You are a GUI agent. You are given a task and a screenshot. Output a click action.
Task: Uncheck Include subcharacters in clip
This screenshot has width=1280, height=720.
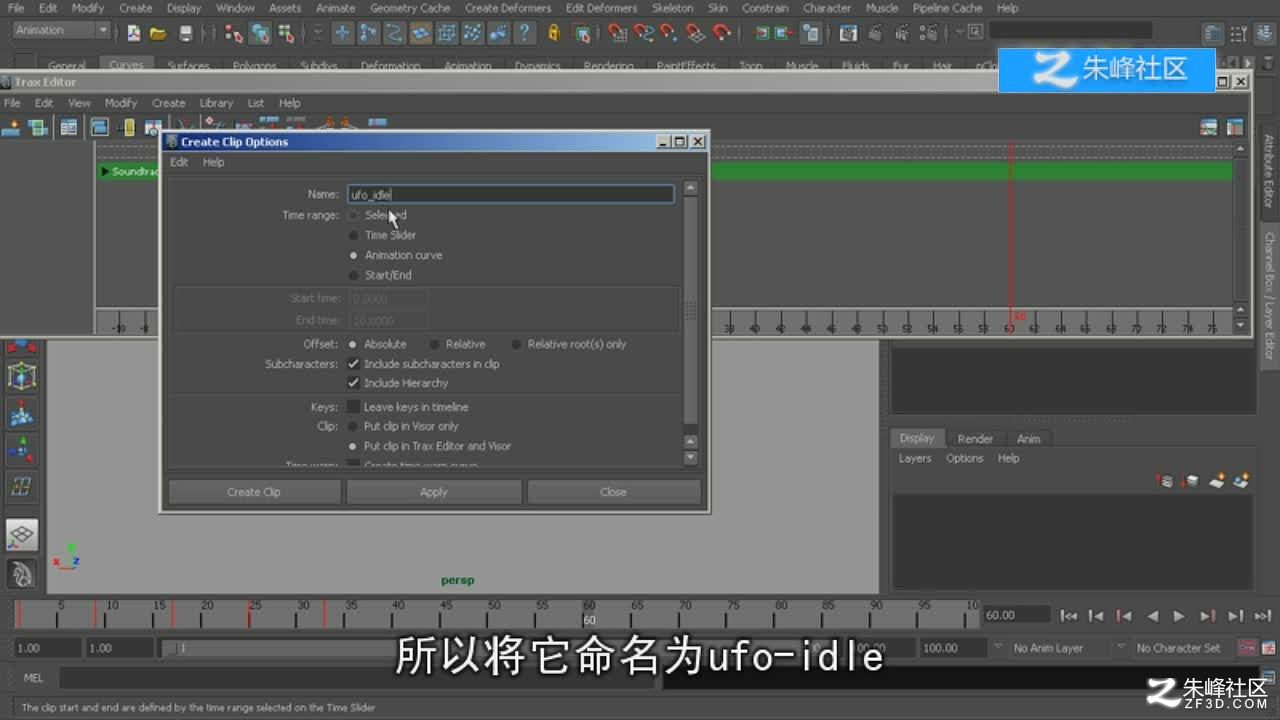click(353, 364)
